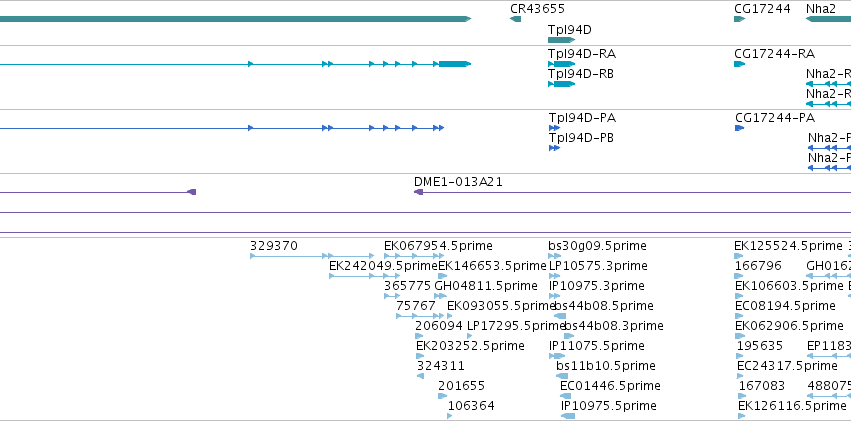
Task: Click the TpI94D gene feature
Action: 561,40
